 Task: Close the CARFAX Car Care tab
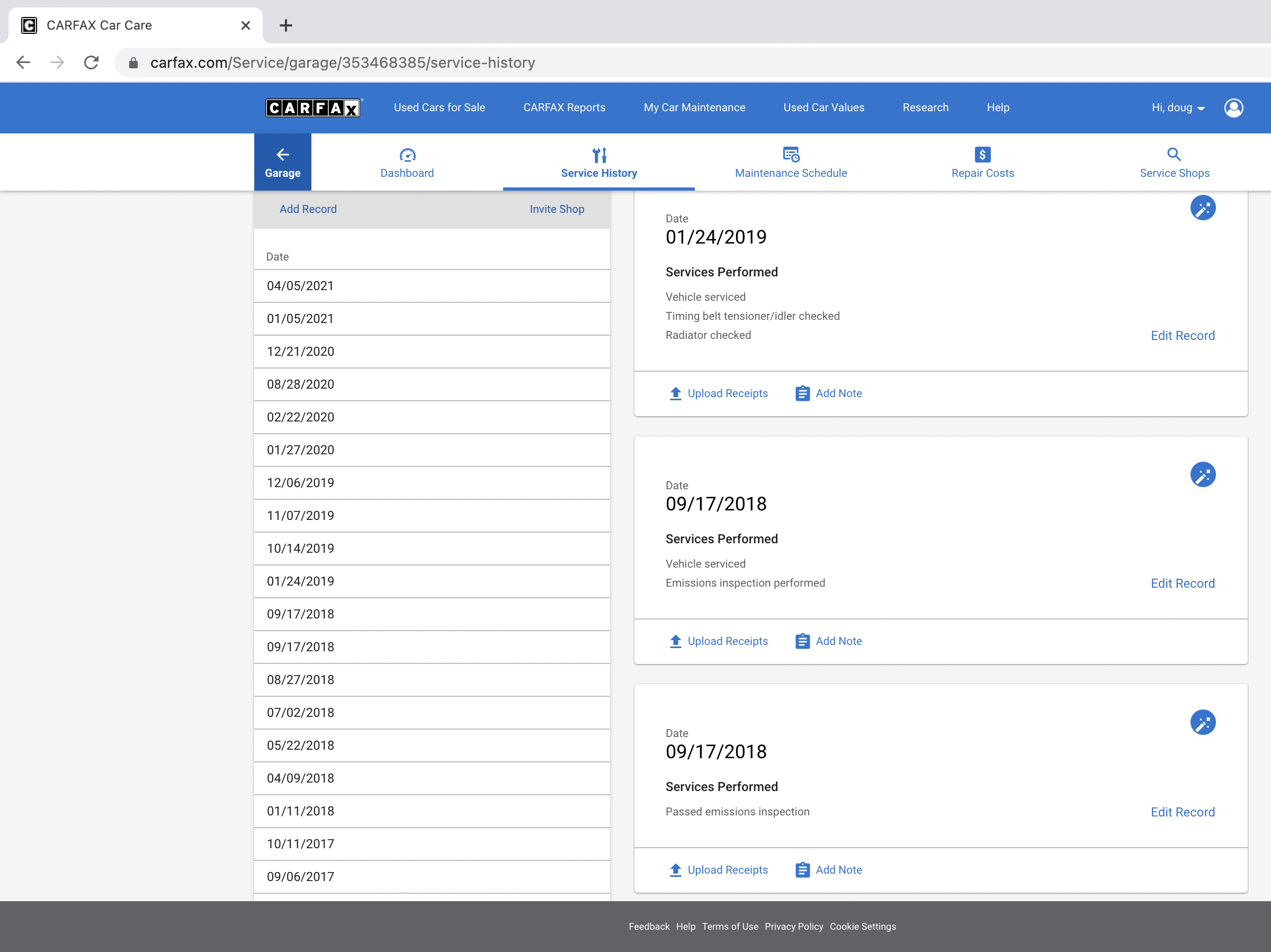[245, 25]
